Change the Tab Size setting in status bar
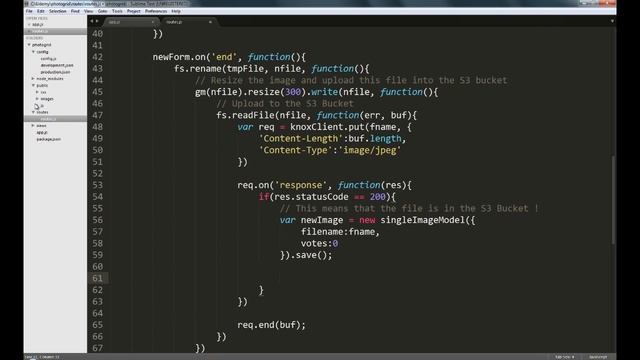640x360 pixels. click(x=564, y=357)
